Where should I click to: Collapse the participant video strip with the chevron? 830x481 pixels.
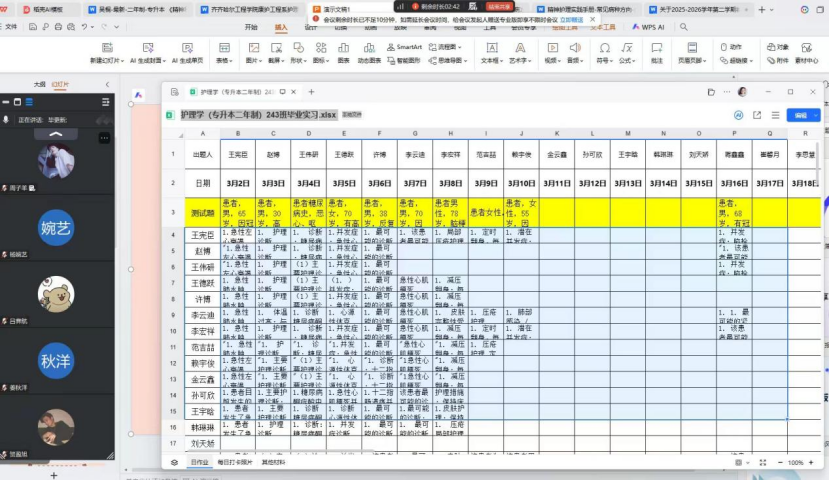point(56,133)
